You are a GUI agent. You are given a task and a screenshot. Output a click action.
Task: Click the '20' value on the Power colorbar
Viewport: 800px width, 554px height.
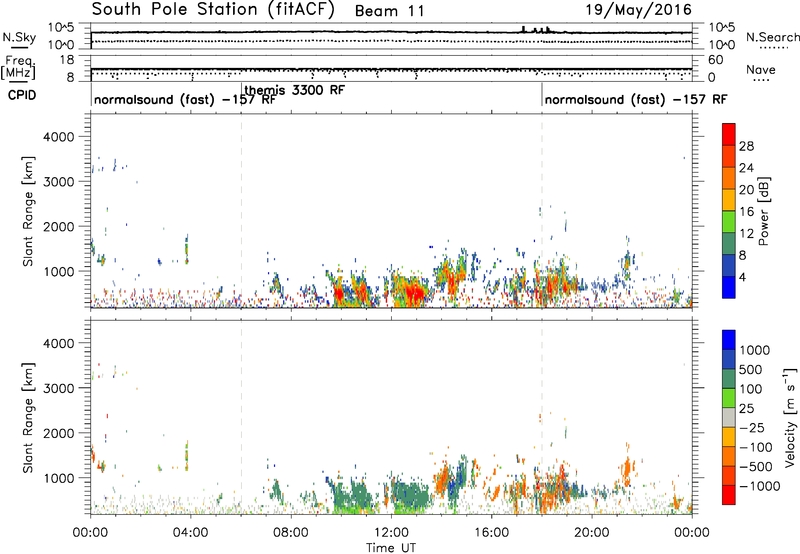pos(746,190)
